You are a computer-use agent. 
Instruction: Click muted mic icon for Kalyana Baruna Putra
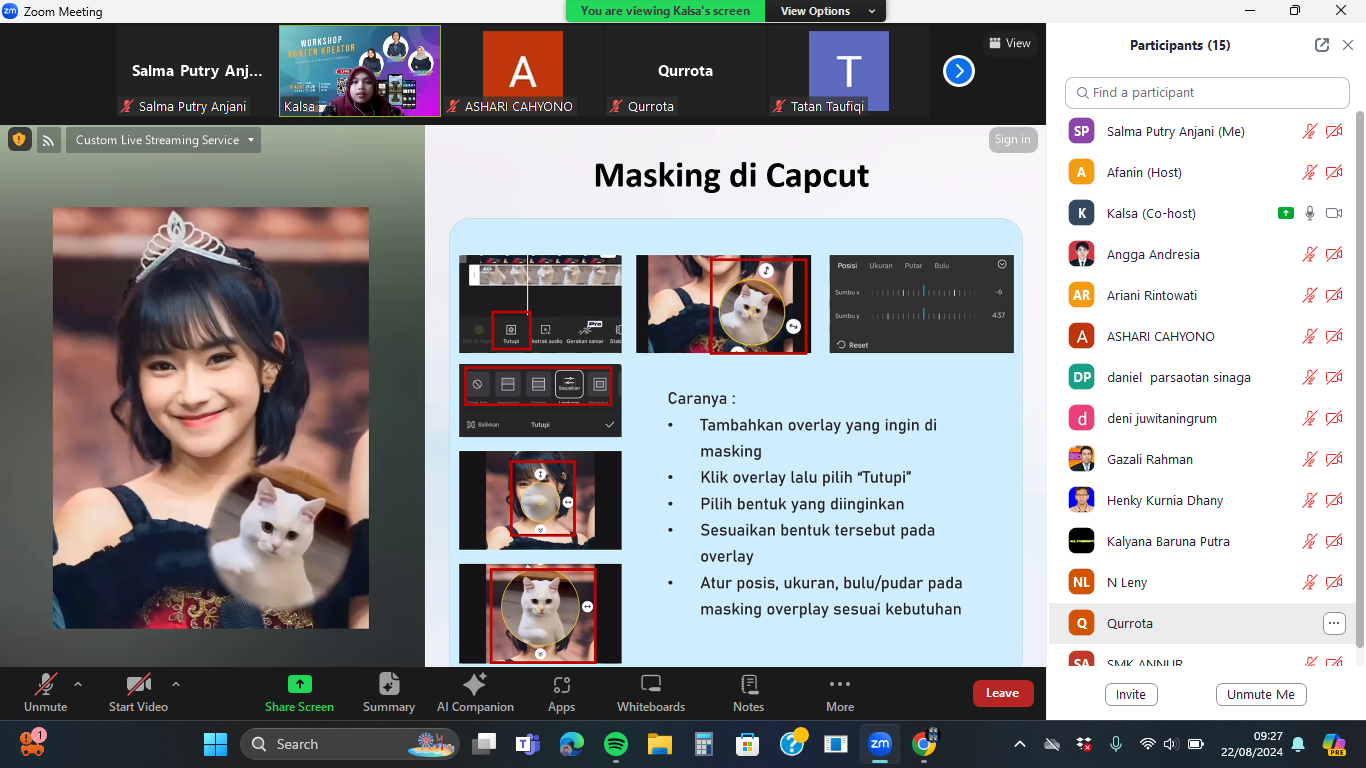[1310, 541]
